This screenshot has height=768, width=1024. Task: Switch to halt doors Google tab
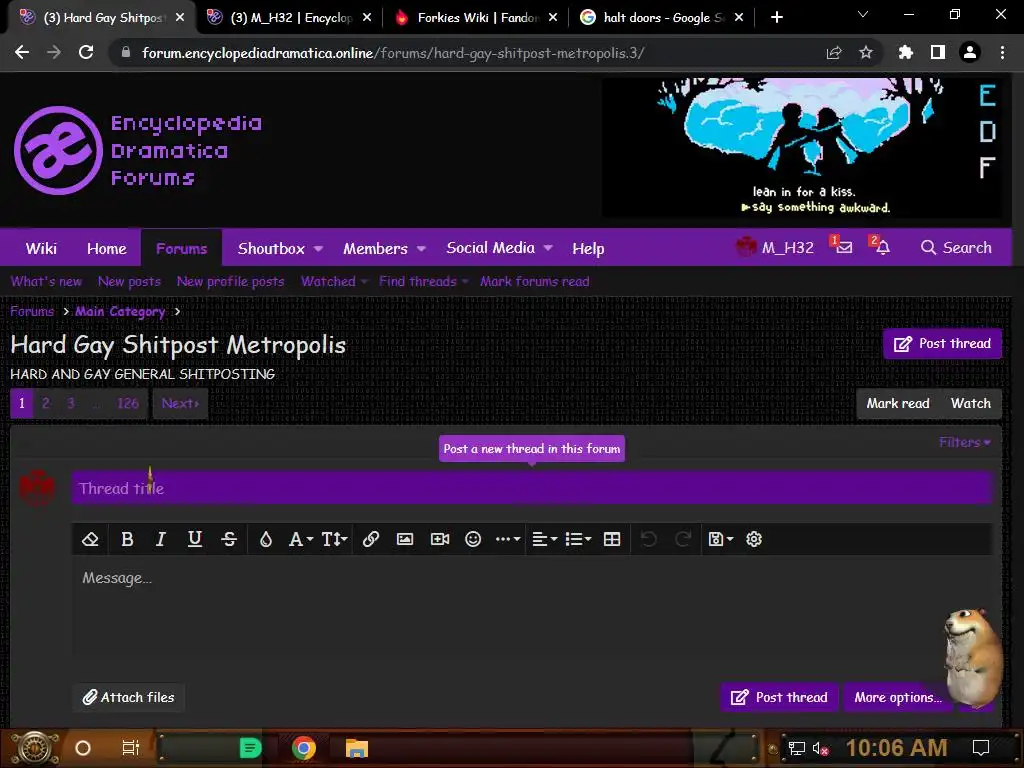click(663, 18)
